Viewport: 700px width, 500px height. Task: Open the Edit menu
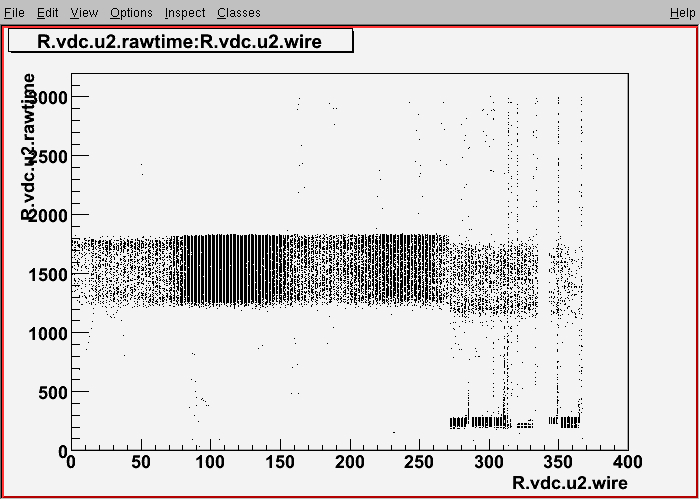(47, 13)
